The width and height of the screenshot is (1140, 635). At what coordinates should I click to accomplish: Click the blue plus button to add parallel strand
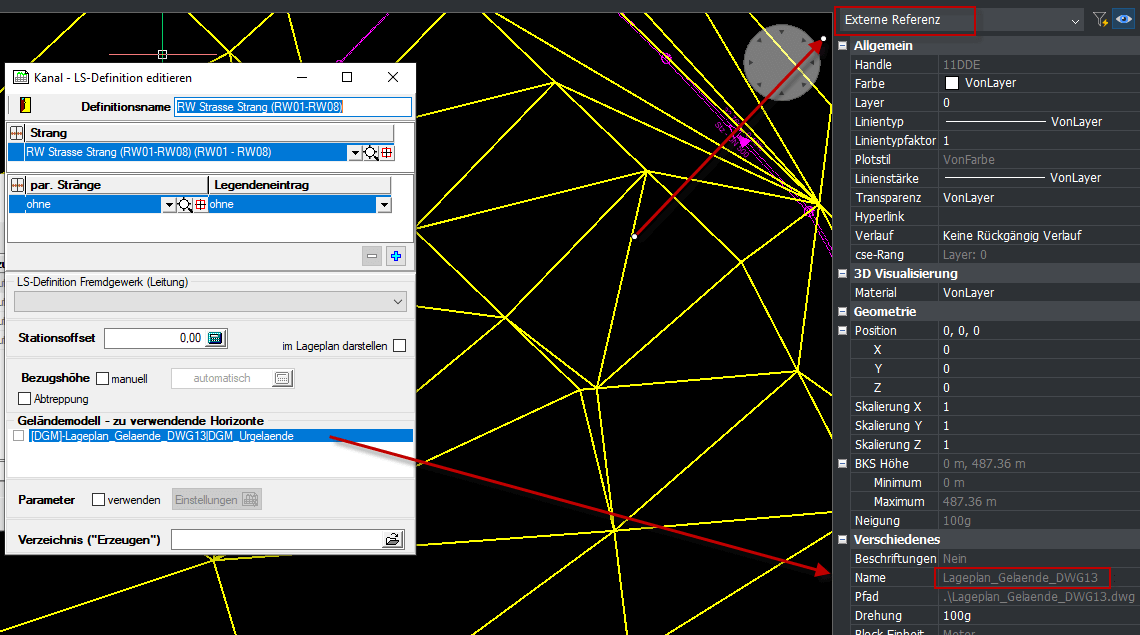[x=396, y=256]
